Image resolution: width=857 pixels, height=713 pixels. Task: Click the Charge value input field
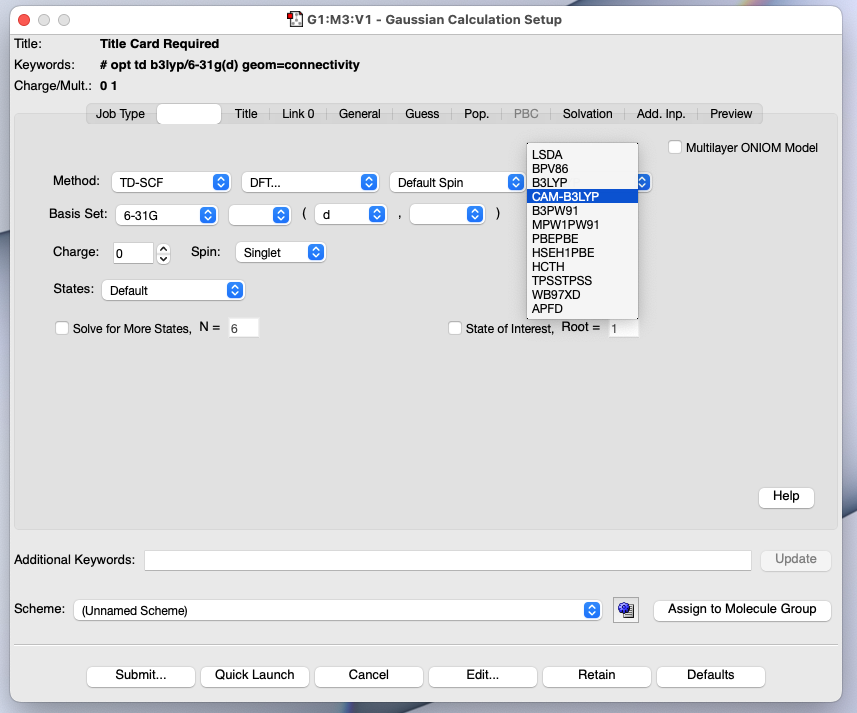[133, 253]
